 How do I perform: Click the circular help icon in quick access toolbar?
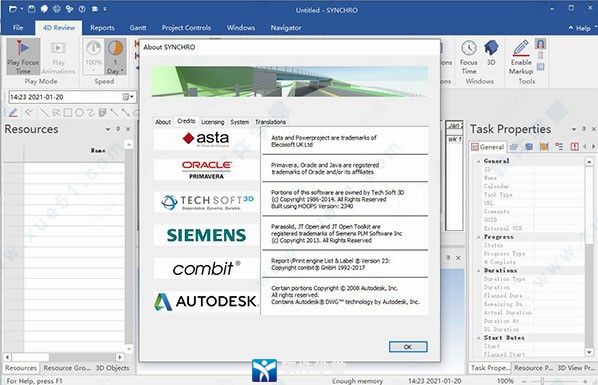click(82, 8)
